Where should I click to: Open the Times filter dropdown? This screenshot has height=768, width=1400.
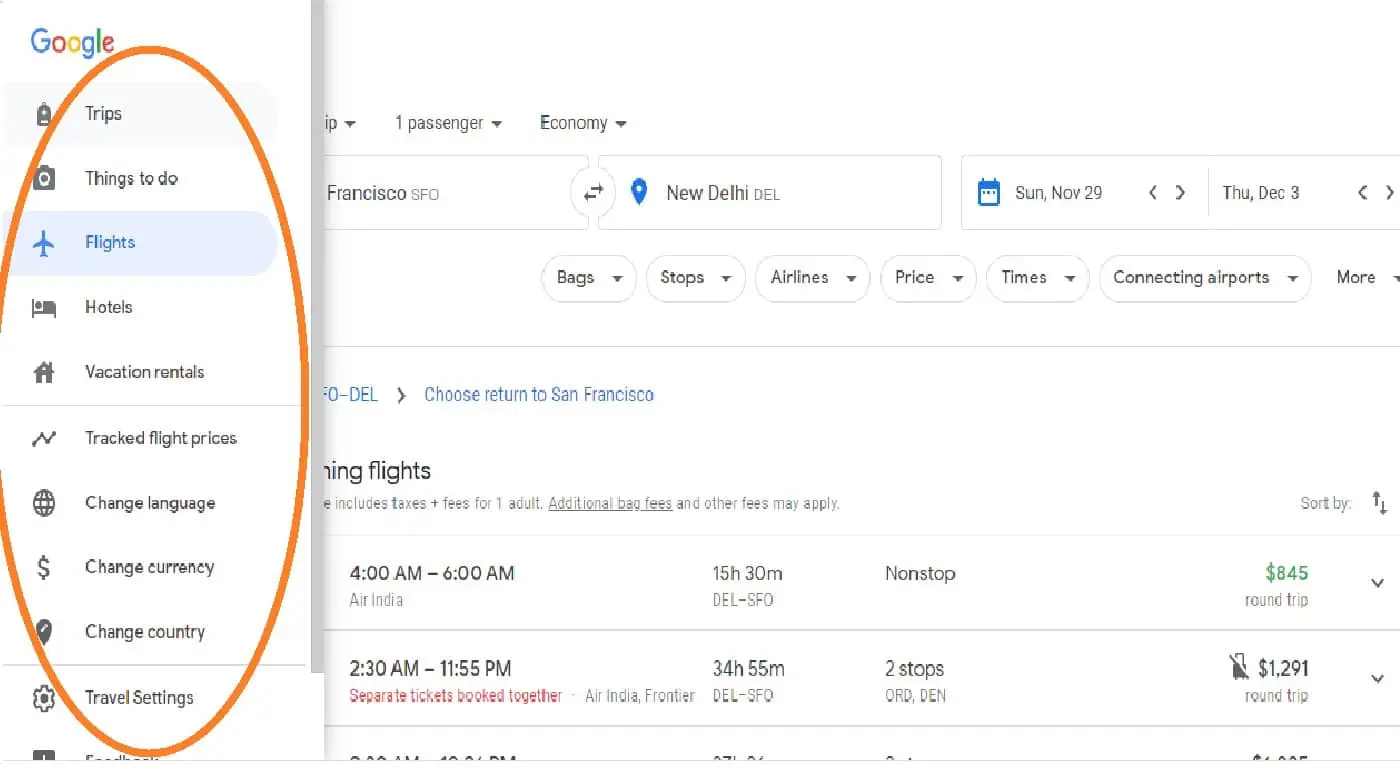pyautogui.click(x=1037, y=278)
